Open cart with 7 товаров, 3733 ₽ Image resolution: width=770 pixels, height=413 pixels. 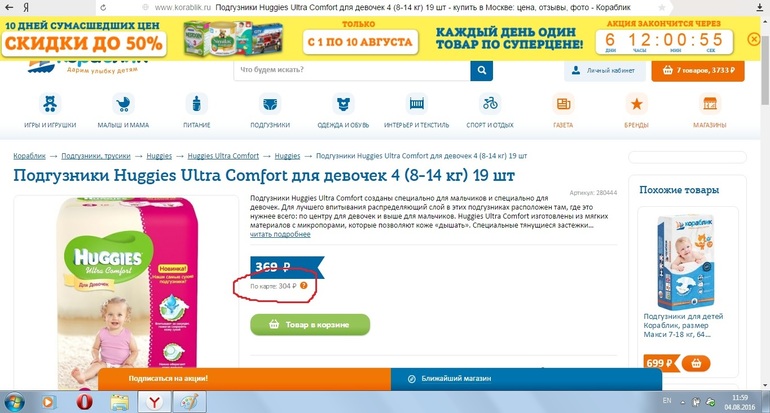[698, 70]
